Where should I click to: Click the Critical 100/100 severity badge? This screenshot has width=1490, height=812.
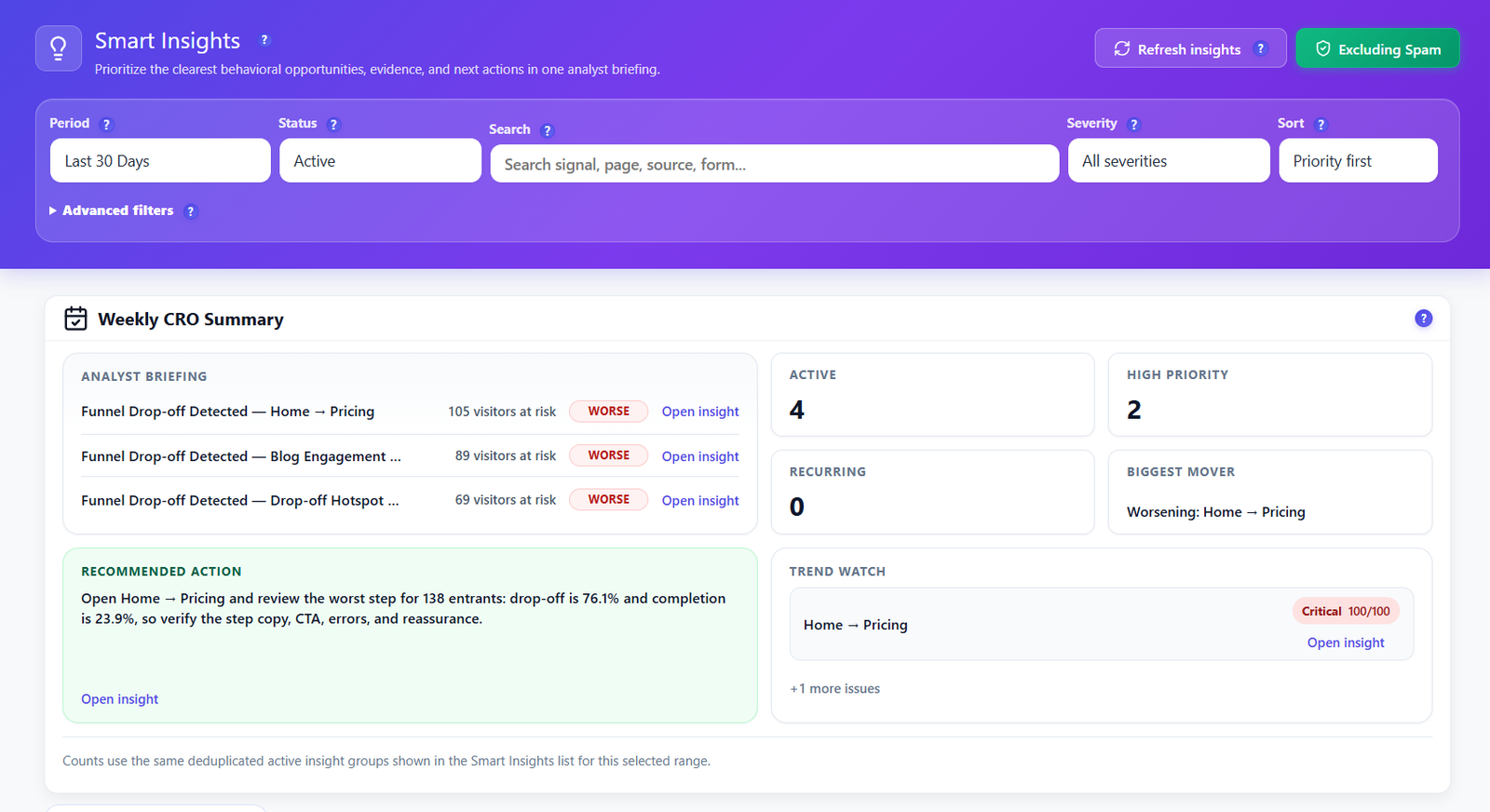click(1346, 611)
